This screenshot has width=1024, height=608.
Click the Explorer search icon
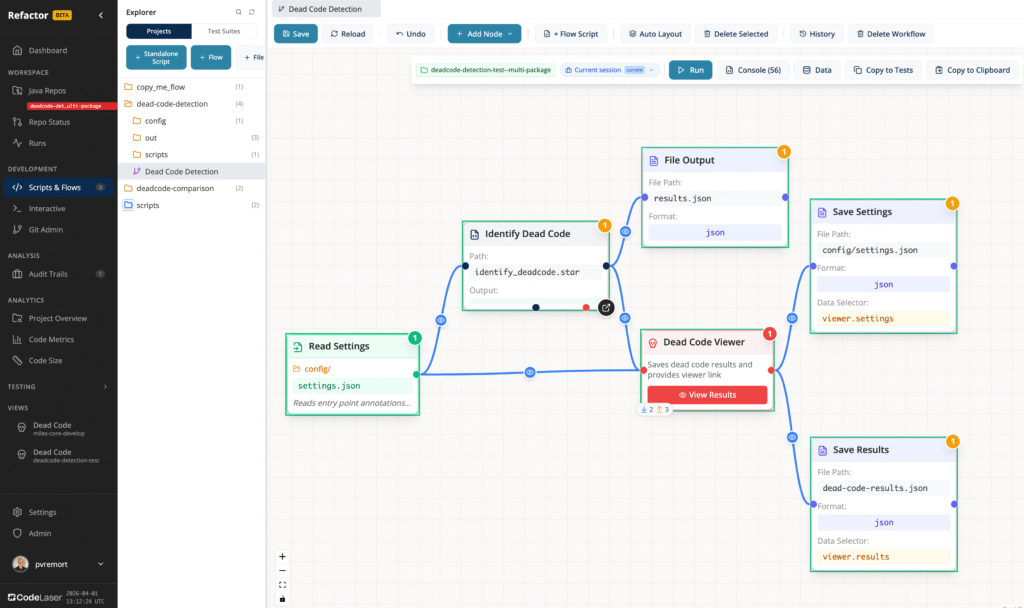238,12
